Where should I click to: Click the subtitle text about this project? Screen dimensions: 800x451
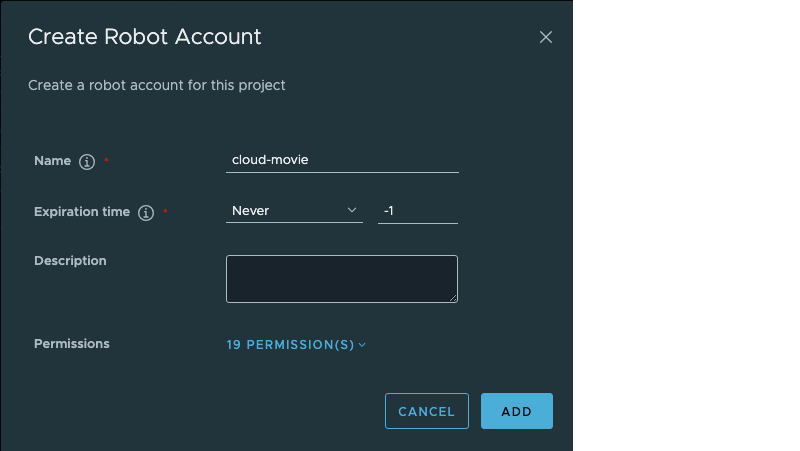157,85
